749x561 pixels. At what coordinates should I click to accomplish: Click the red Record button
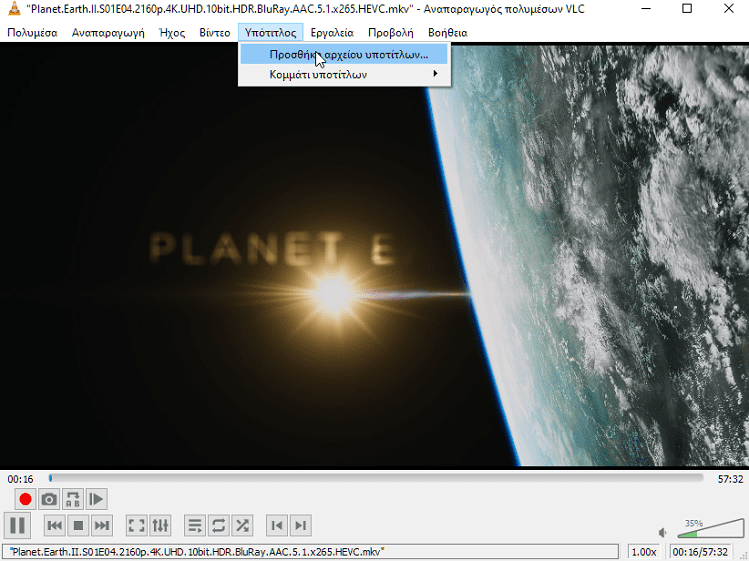25,499
